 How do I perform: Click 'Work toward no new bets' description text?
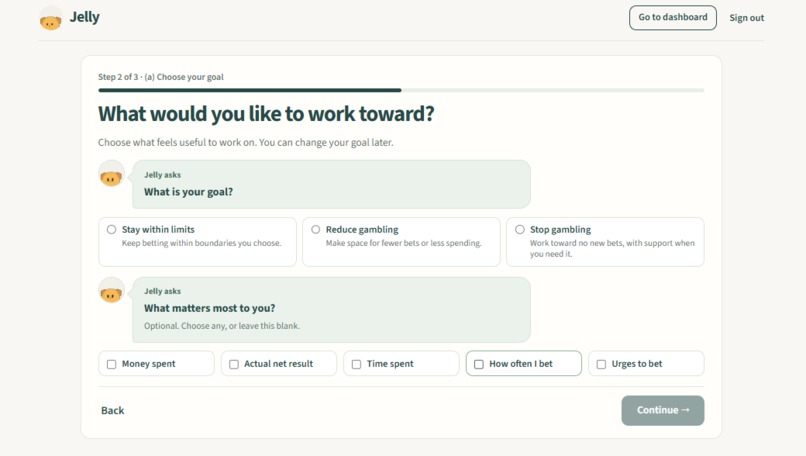coord(612,248)
